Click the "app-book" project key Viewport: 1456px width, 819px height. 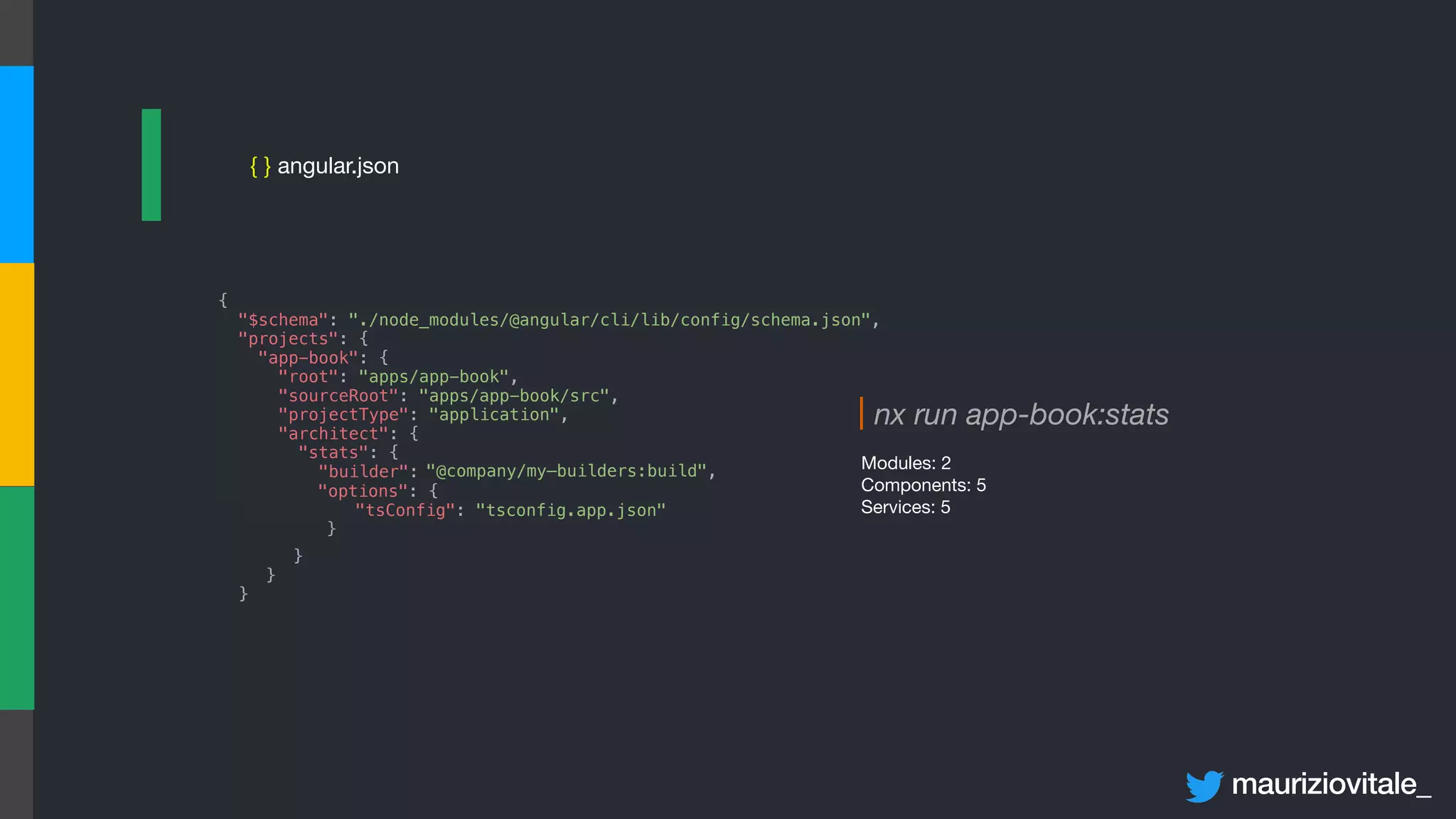309,358
